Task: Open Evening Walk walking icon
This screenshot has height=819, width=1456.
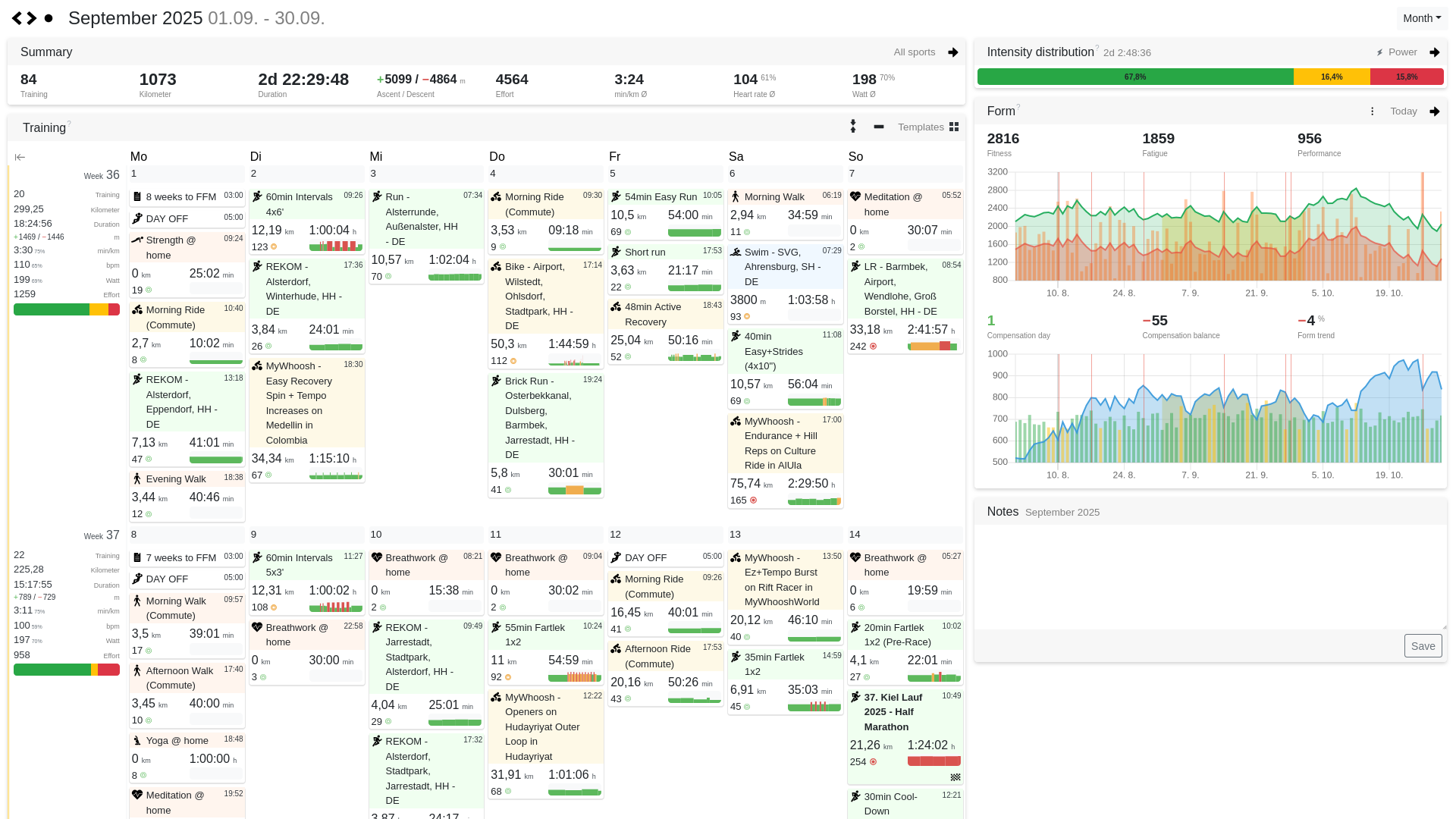Action: click(137, 479)
